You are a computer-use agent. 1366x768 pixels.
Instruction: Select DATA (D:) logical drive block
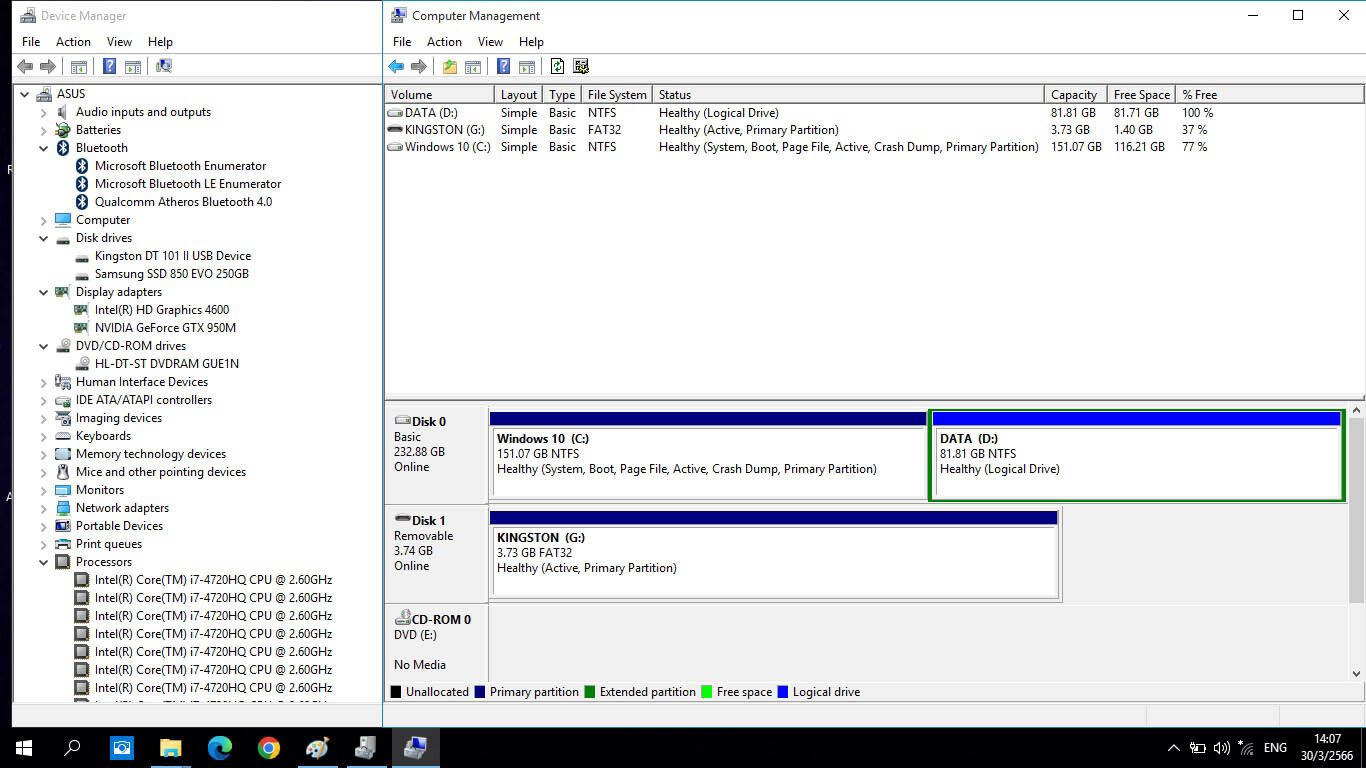pyautogui.click(x=1136, y=454)
